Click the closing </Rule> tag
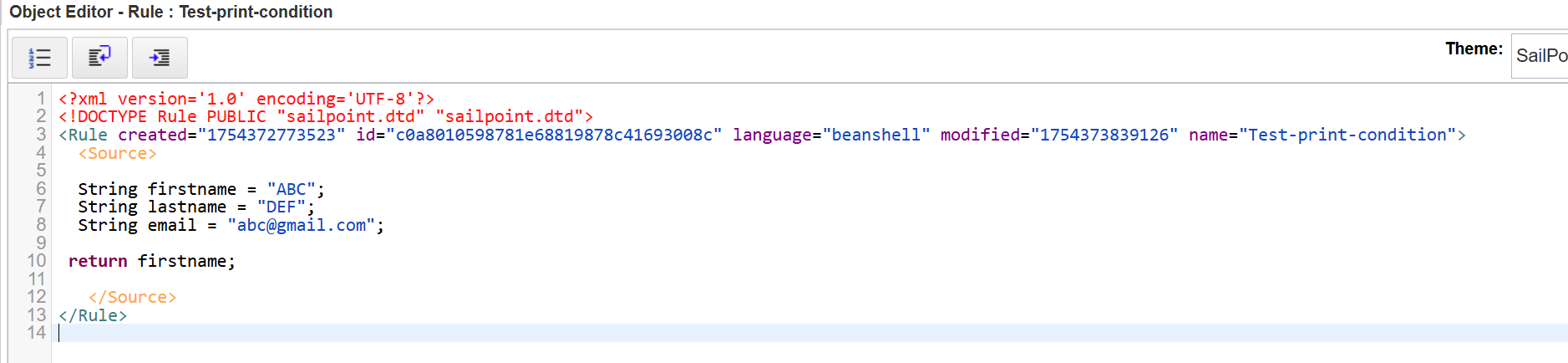The height and width of the screenshot is (363, 1568). [93, 315]
